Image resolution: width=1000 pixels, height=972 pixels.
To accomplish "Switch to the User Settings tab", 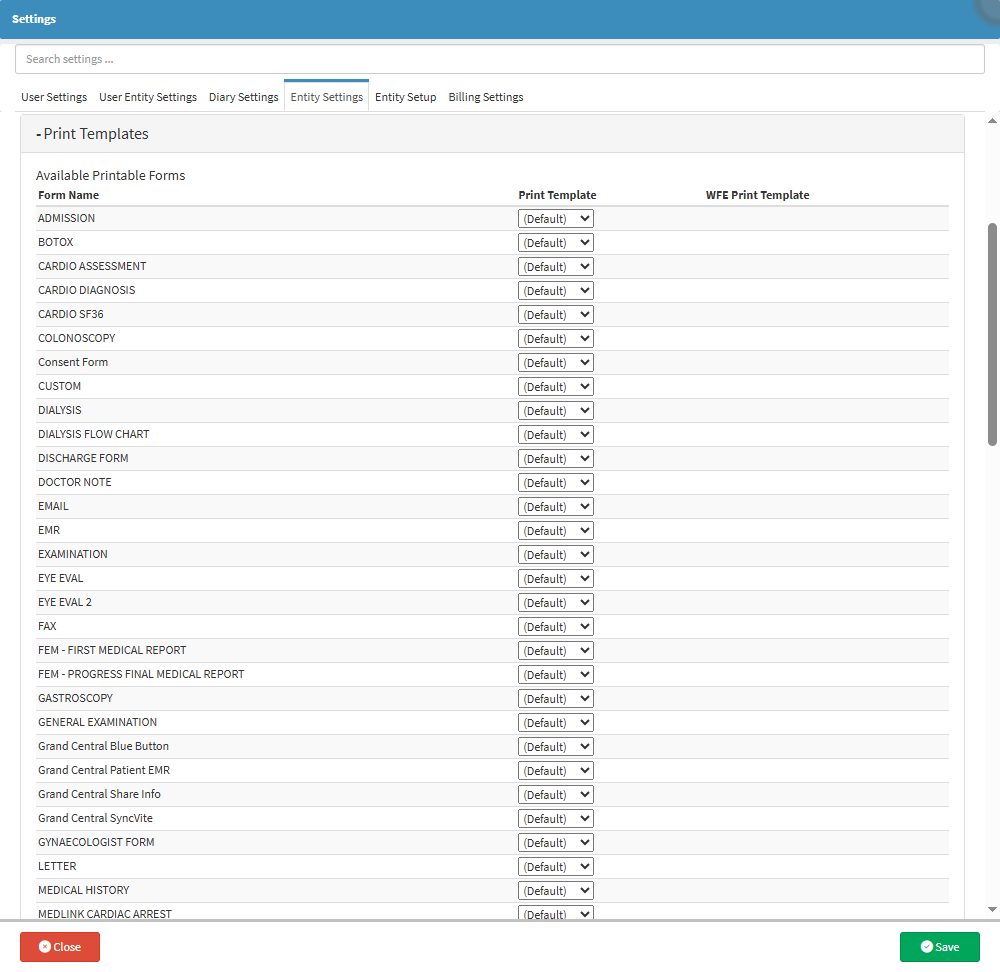I will pos(54,97).
